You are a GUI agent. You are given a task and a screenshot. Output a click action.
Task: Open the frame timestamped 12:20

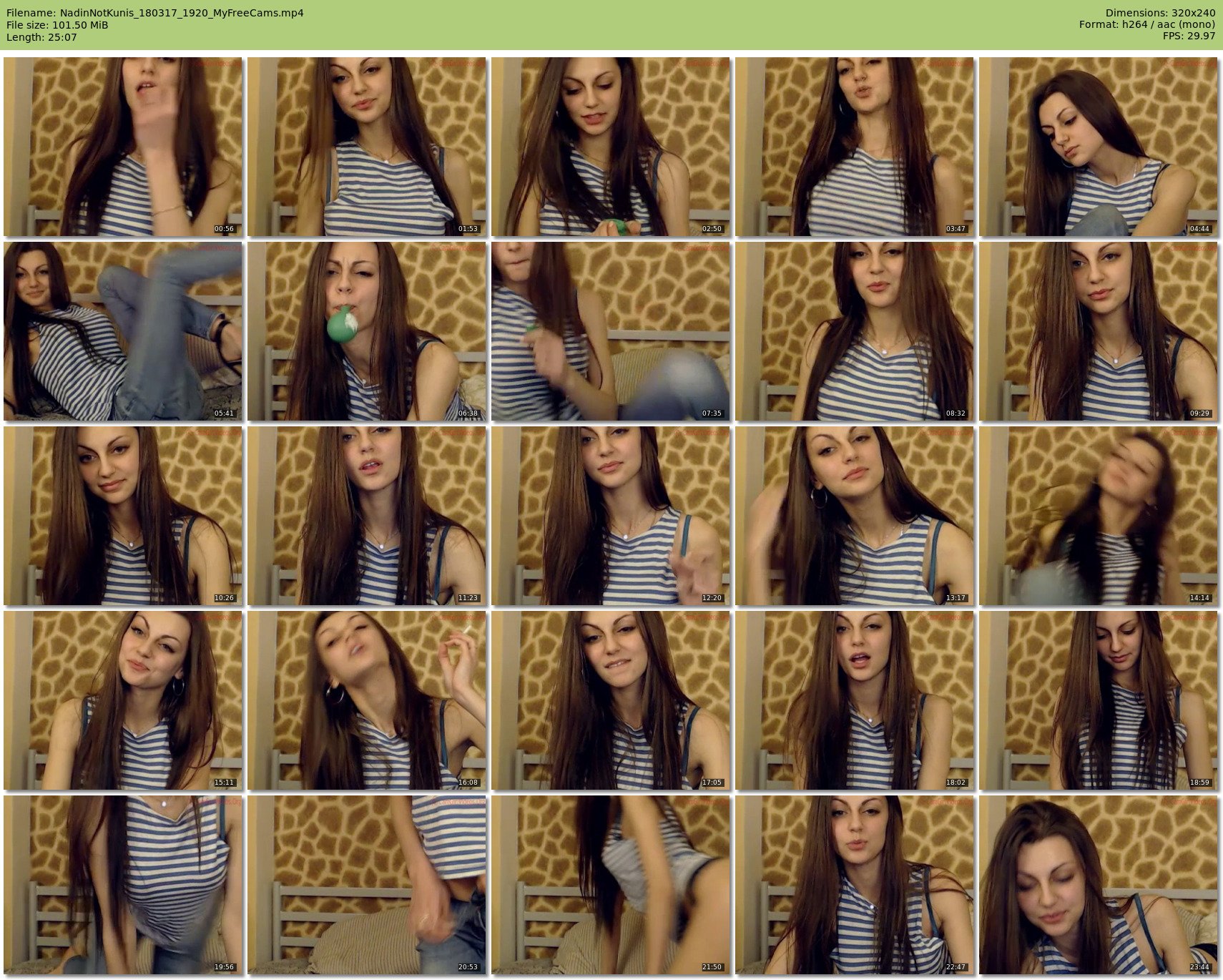[611, 516]
